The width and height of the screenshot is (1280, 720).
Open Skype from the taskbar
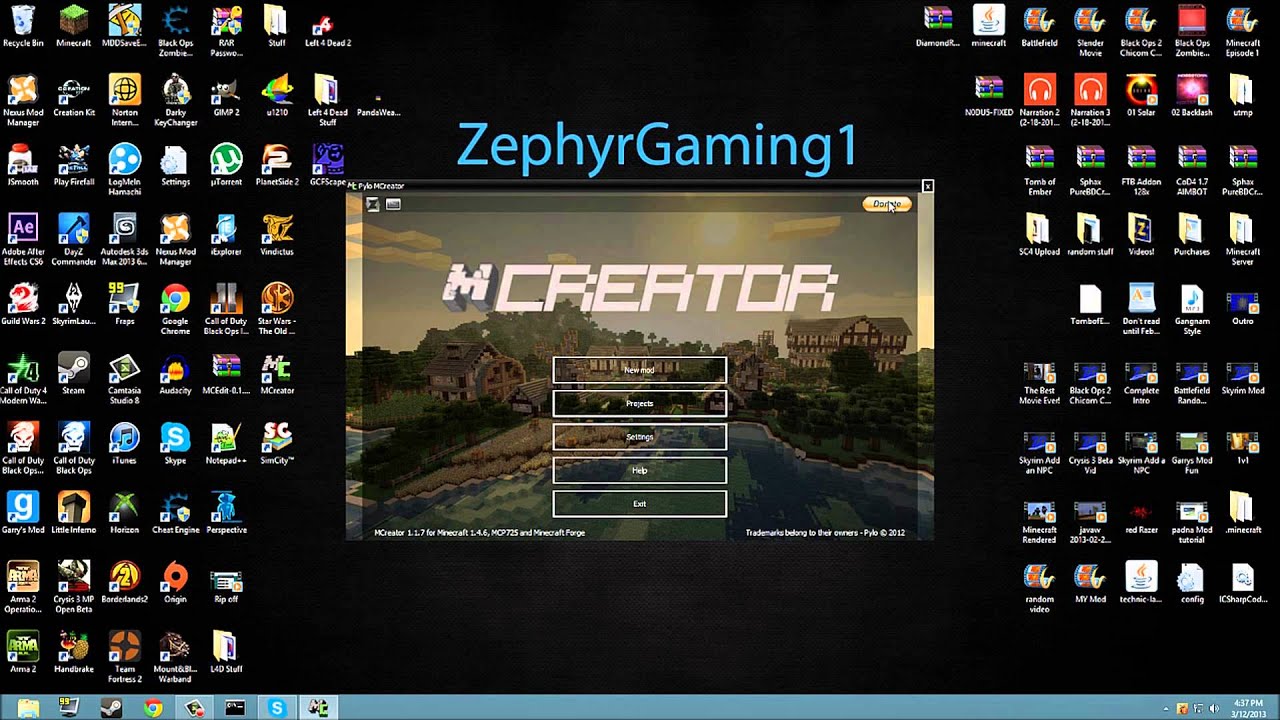tap(276, 708)
